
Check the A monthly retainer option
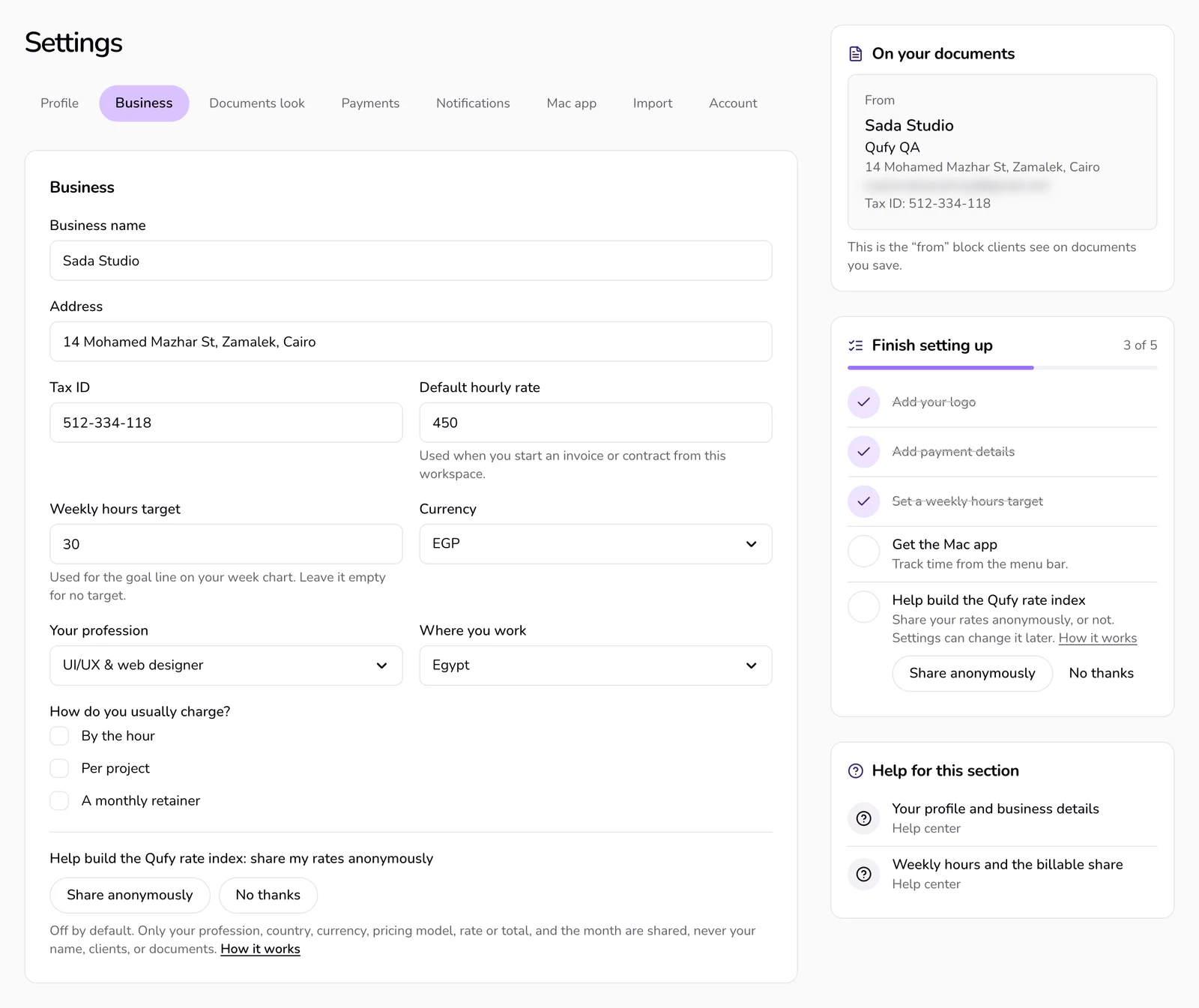[59, 800]
